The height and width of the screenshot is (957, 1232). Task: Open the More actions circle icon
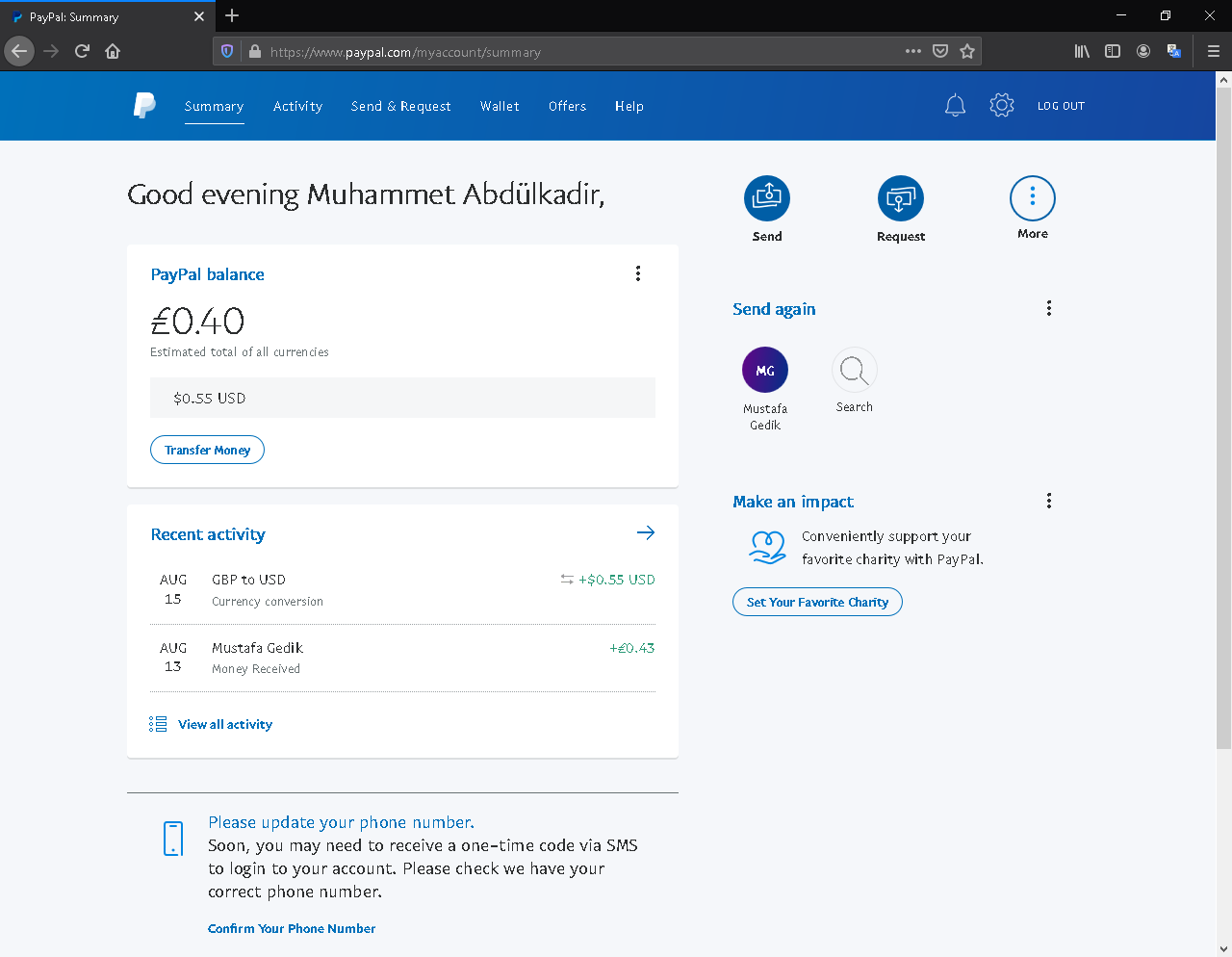point(1033,198)
